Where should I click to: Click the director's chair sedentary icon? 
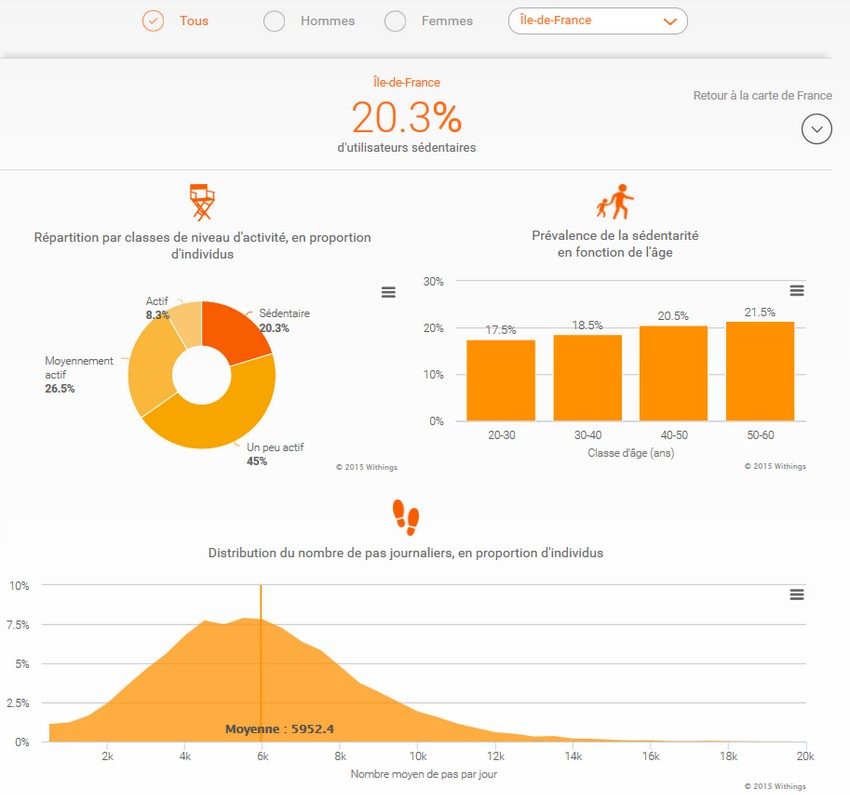(202, 202)
